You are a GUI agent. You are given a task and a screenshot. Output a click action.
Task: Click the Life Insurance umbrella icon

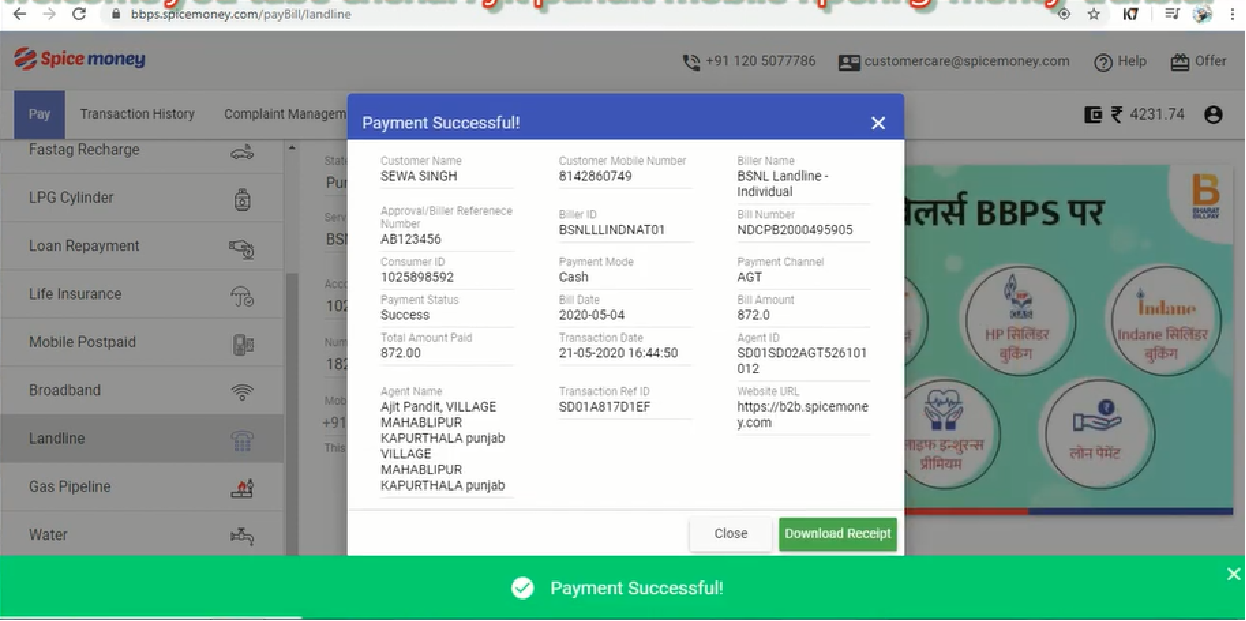point(242,295)
